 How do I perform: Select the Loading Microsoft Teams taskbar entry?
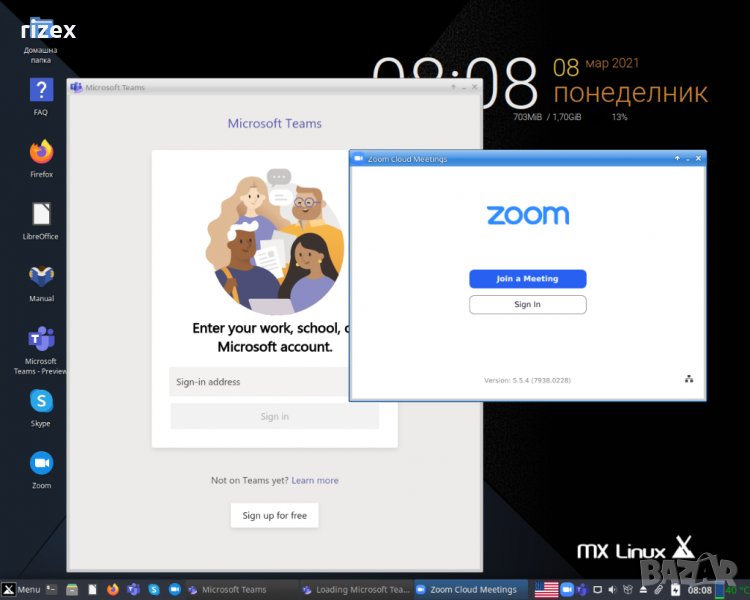(355, 590)
